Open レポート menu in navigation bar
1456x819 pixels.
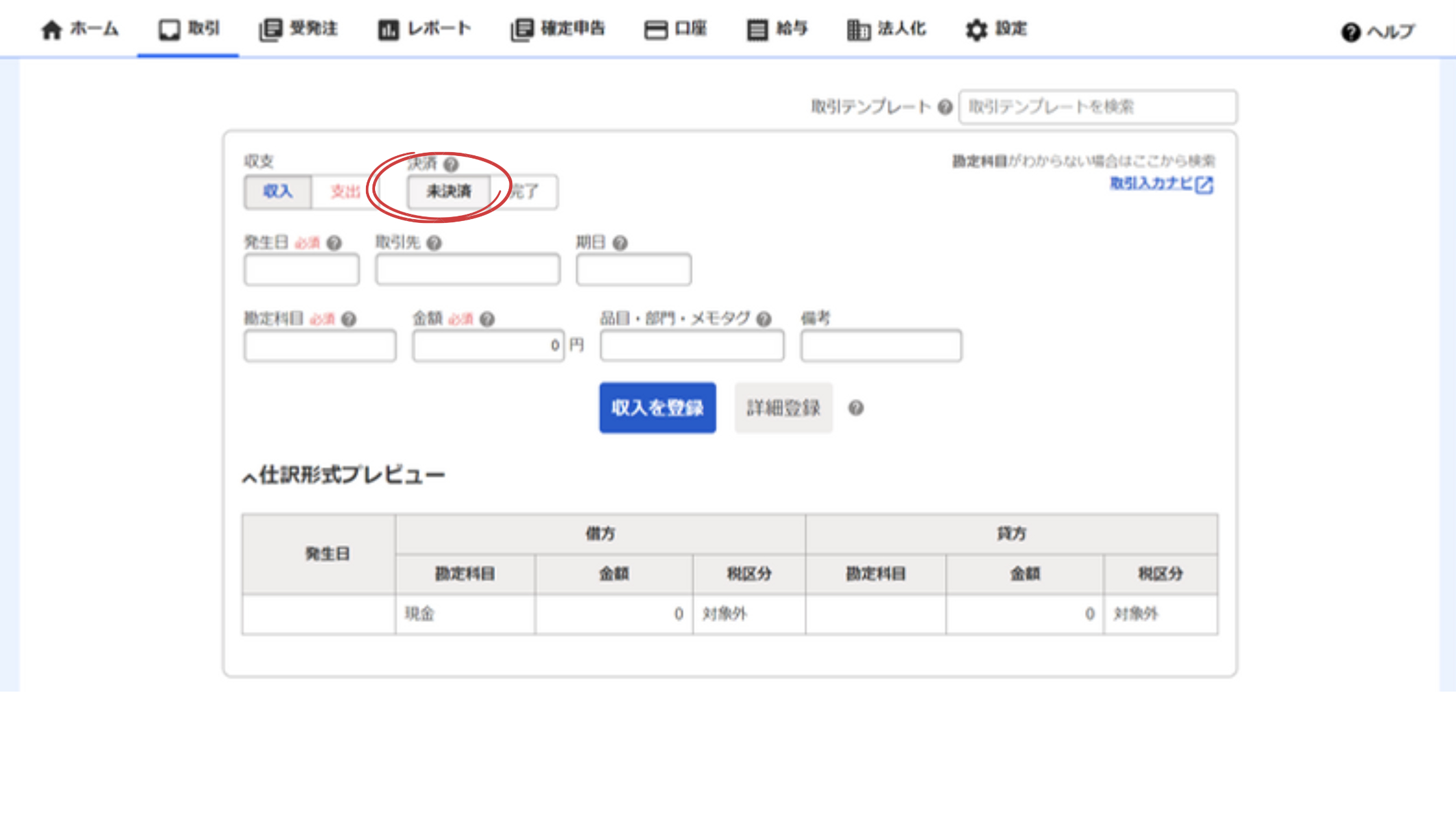424,29
